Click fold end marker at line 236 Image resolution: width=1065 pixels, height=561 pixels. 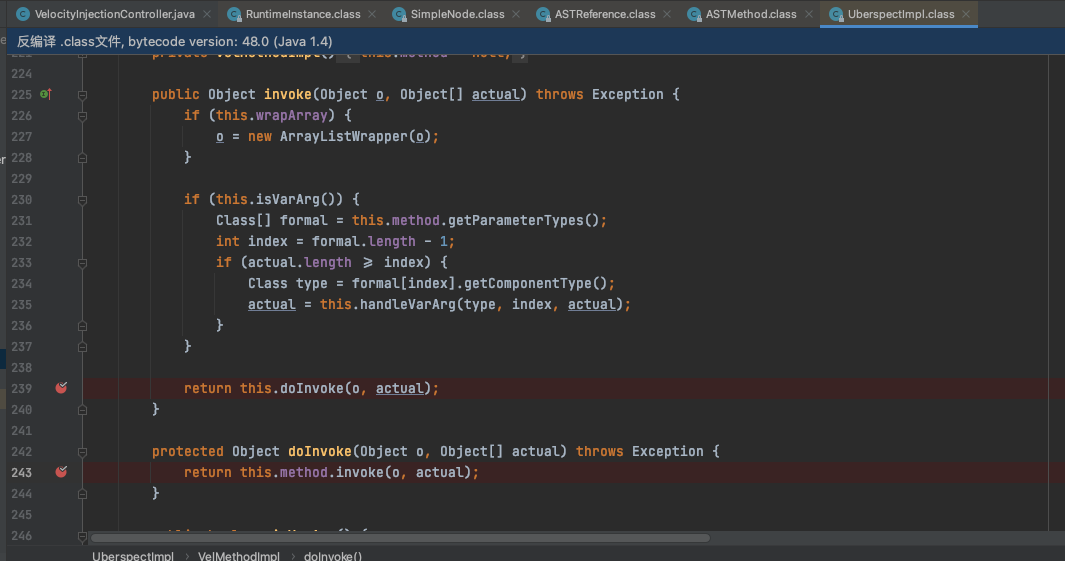82,326
